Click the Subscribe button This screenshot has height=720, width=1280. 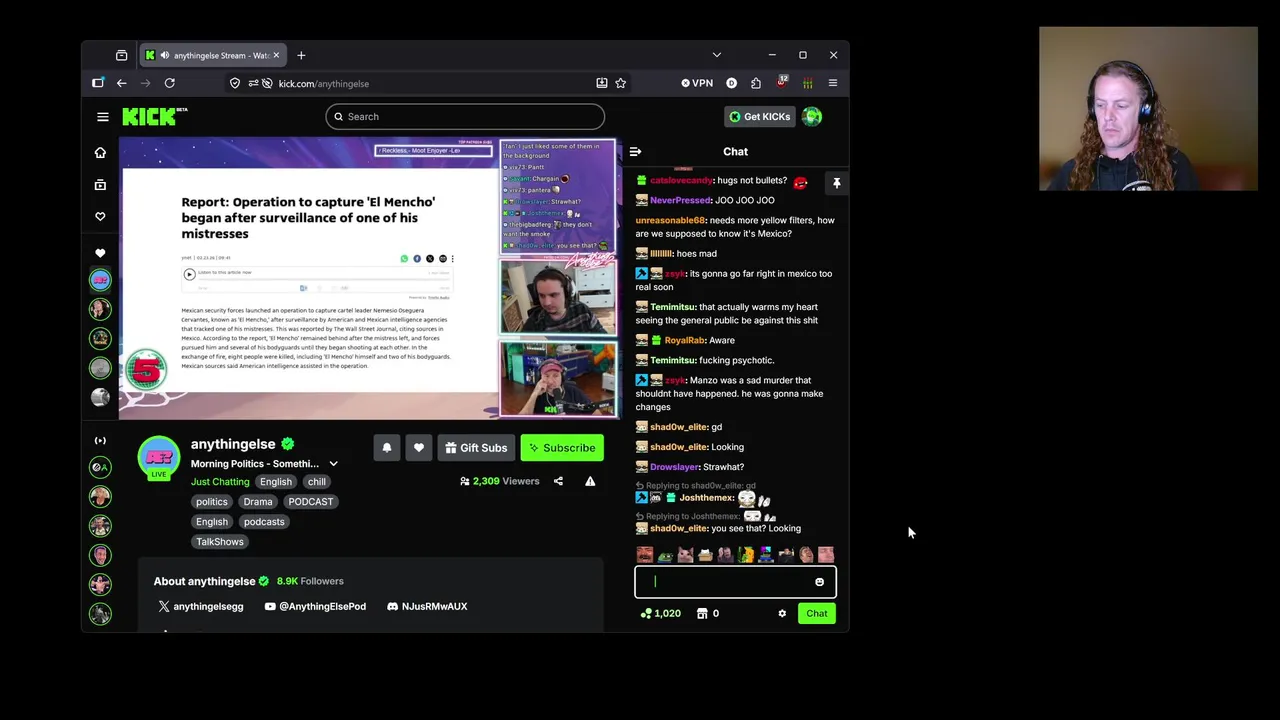coord(562,448)
